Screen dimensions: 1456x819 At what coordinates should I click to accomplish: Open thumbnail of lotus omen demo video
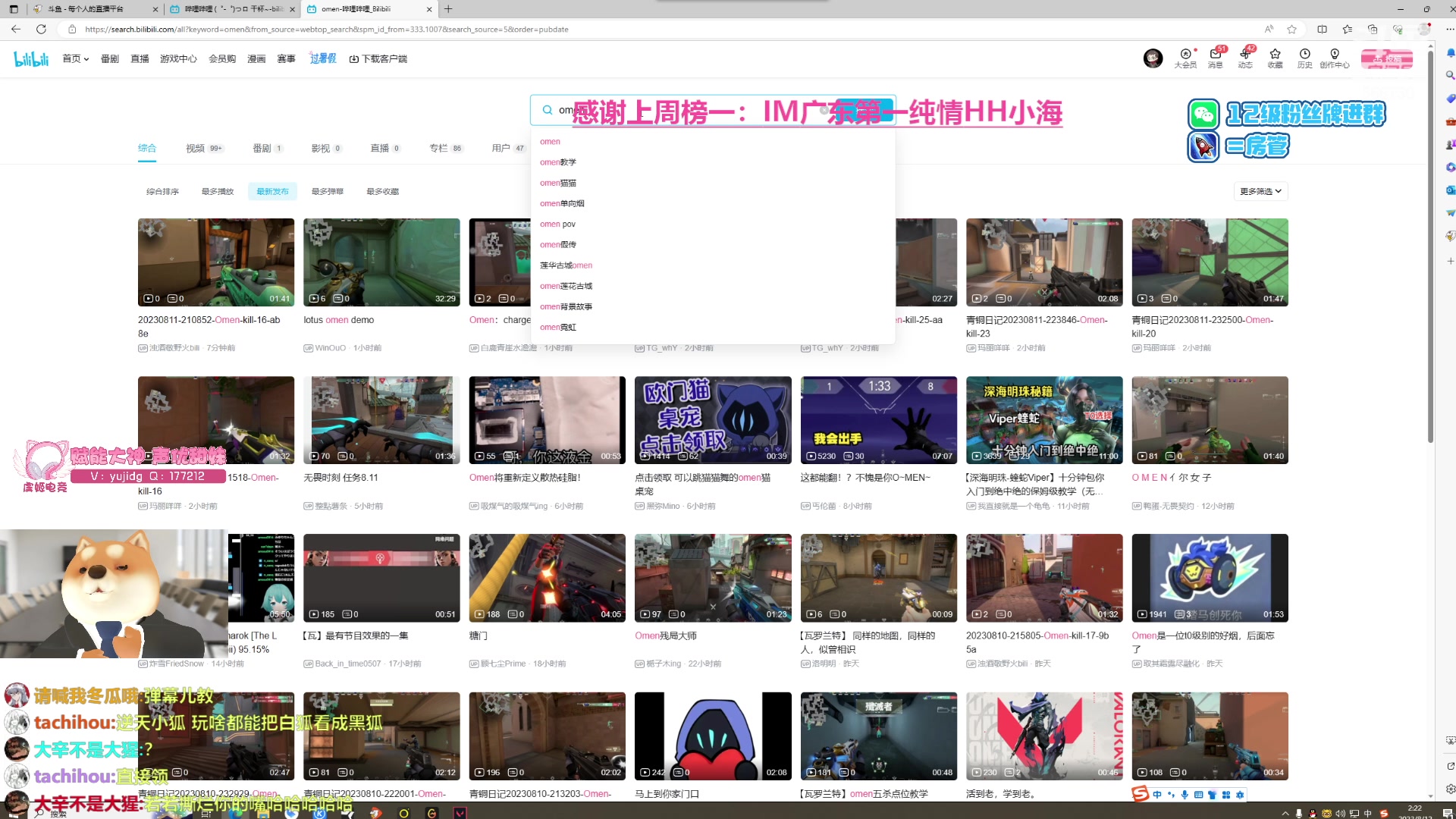[x=381, y=262]
